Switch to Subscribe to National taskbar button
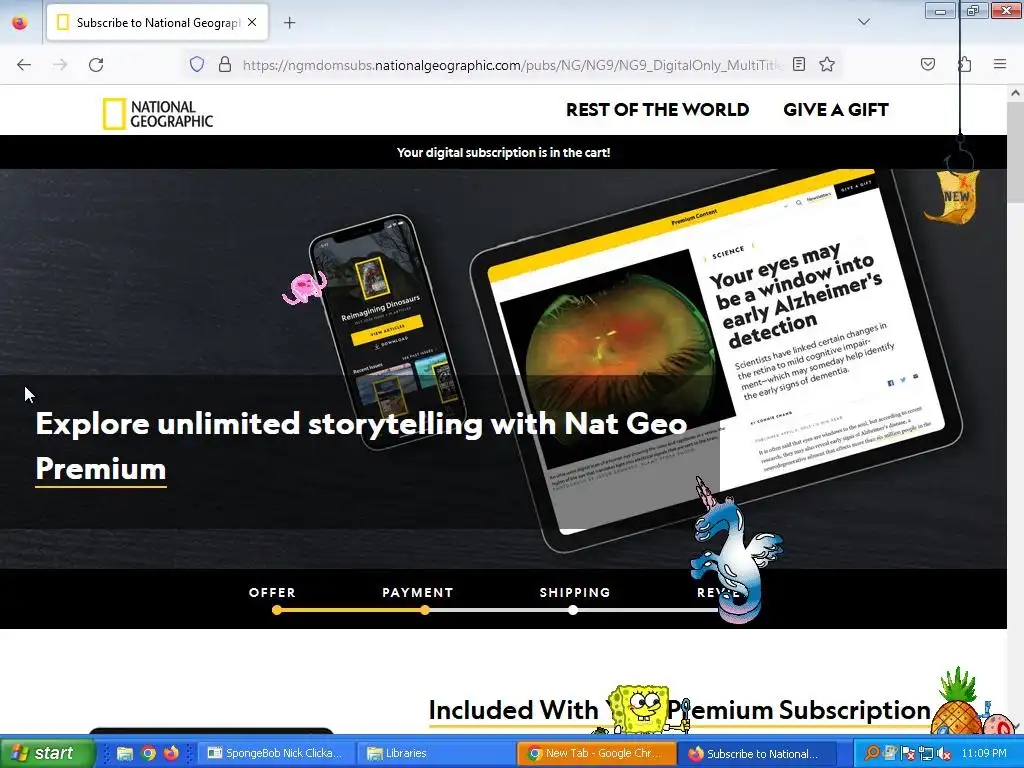The height and width of the screenshot is (768, 1024). tap(757, 753)
